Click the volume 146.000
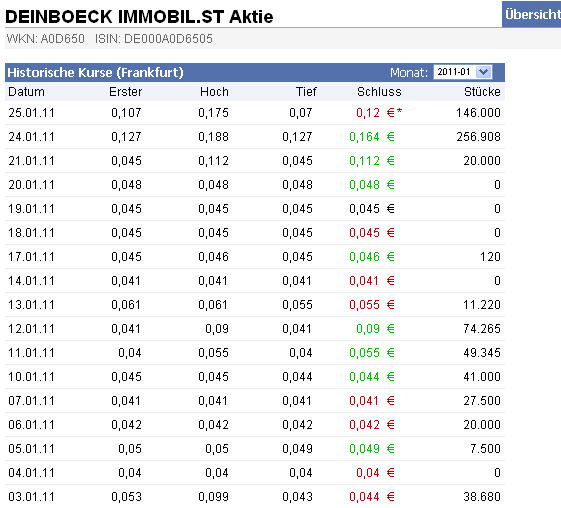The width and height of the screenshot is (561, 508). (478, 113)
